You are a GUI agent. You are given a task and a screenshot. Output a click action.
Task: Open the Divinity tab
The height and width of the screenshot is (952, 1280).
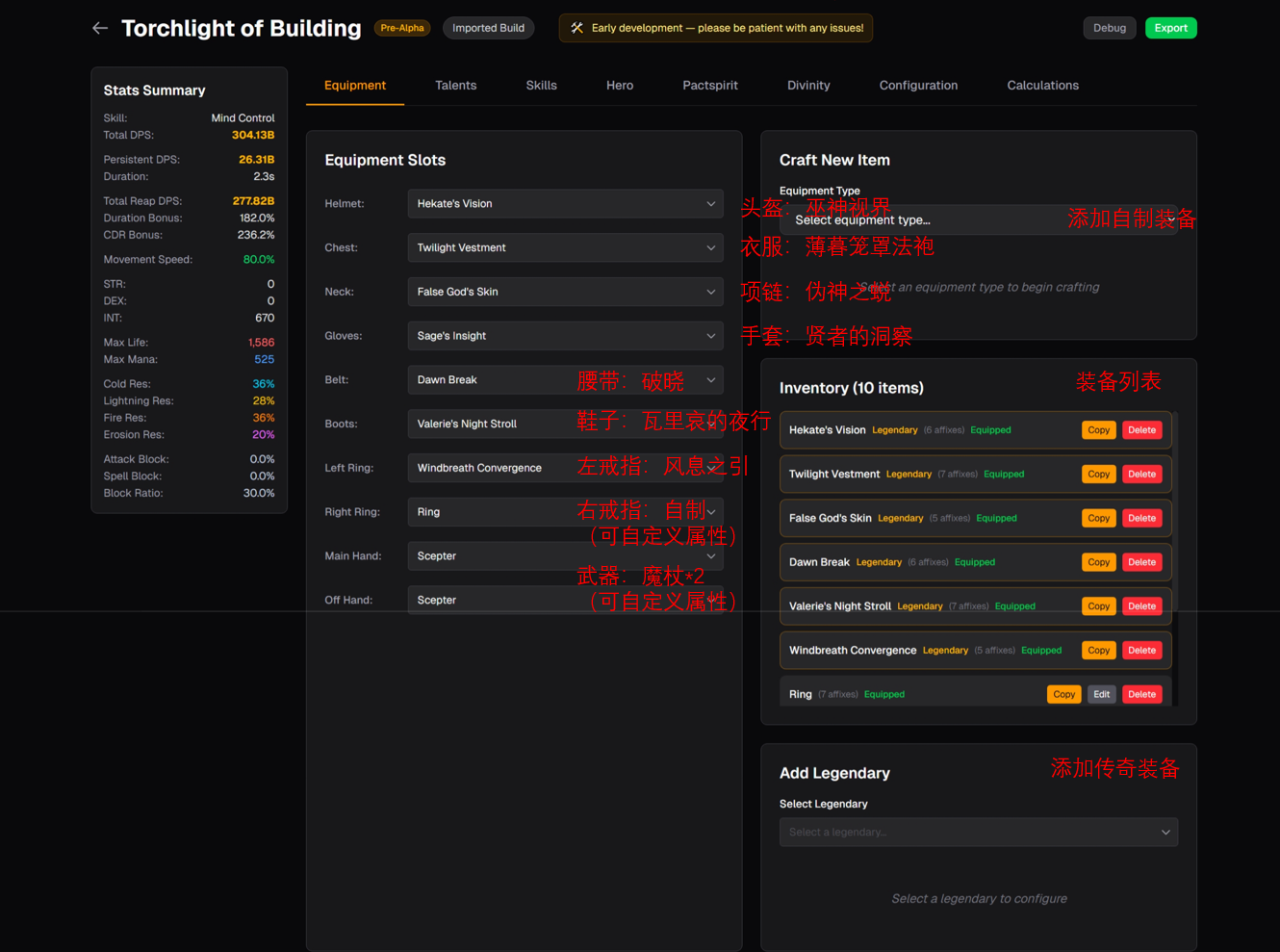coord(807,86)
